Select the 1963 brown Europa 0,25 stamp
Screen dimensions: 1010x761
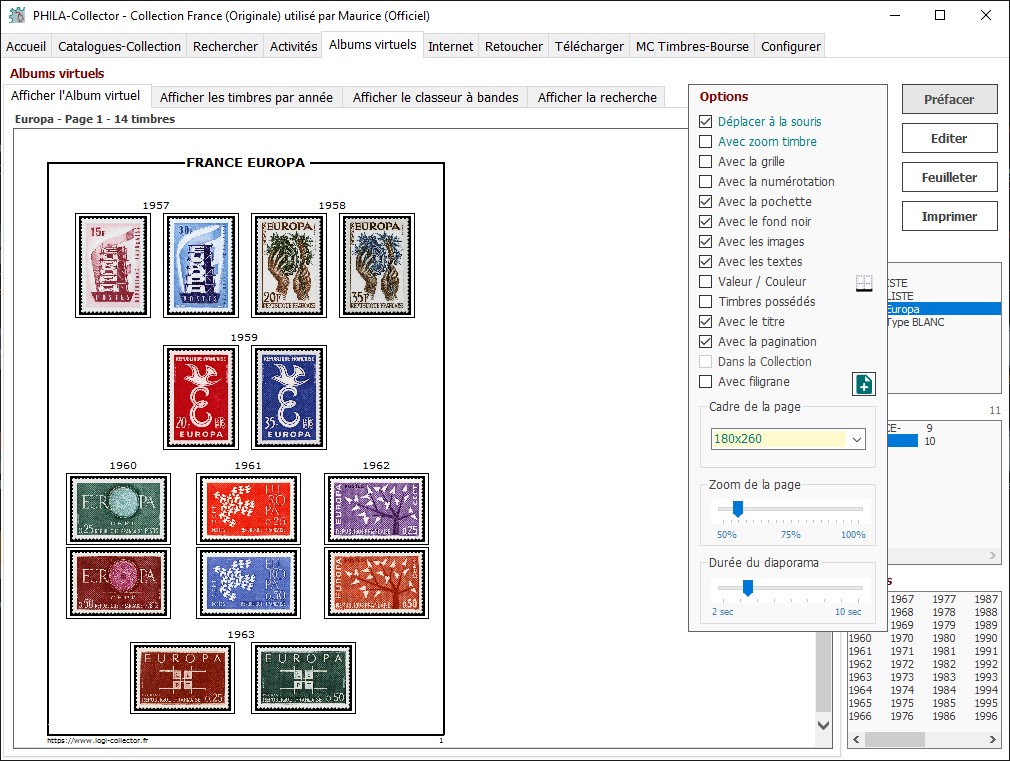click(182, 678)
